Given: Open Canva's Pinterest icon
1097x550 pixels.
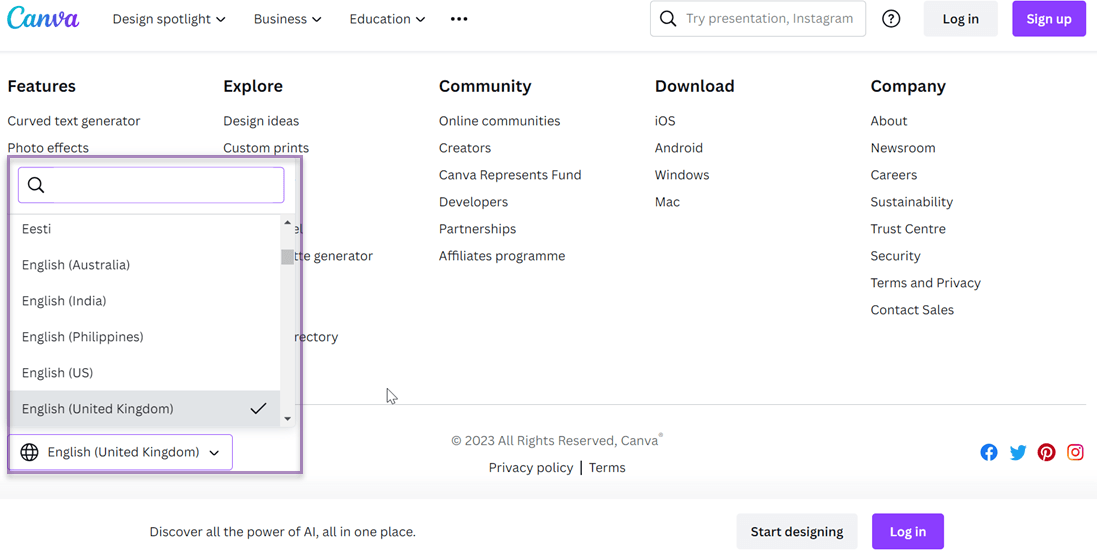Looking at the screenshot, I should [1047, 452].
